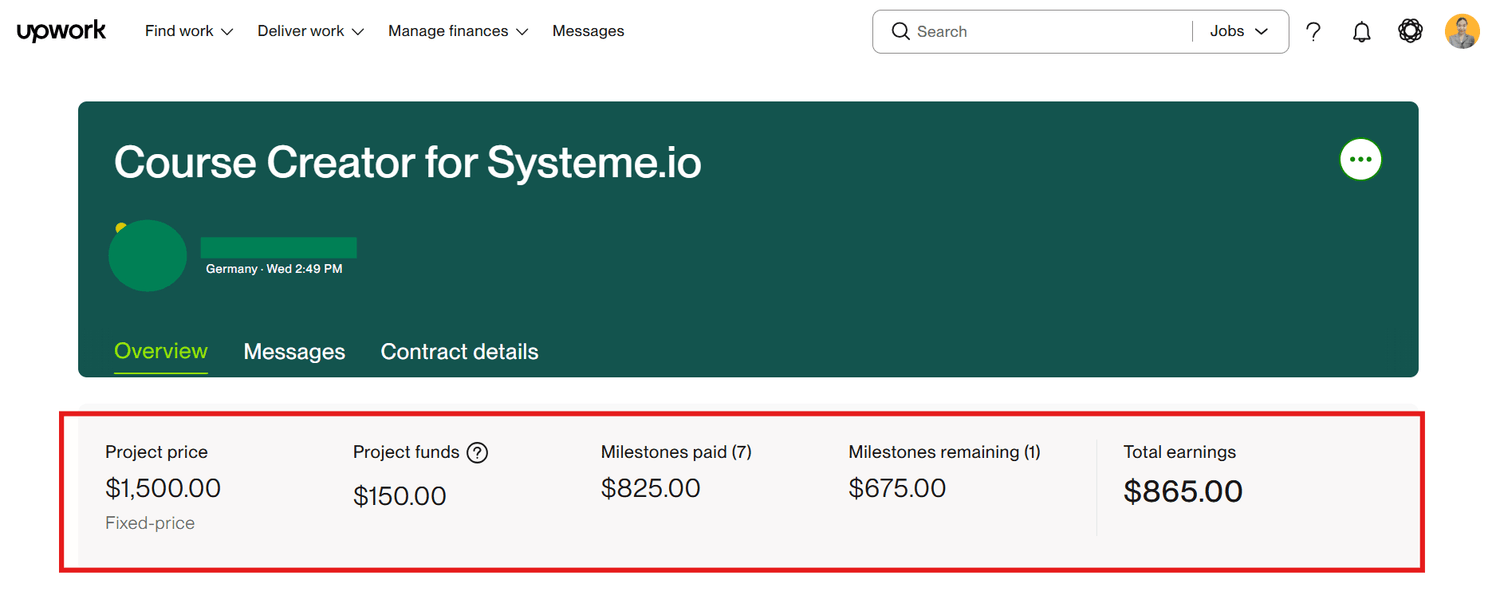Go to Messages in top navigation
Viewport: 1500px width, 600px height.
(x=588, y=31)
